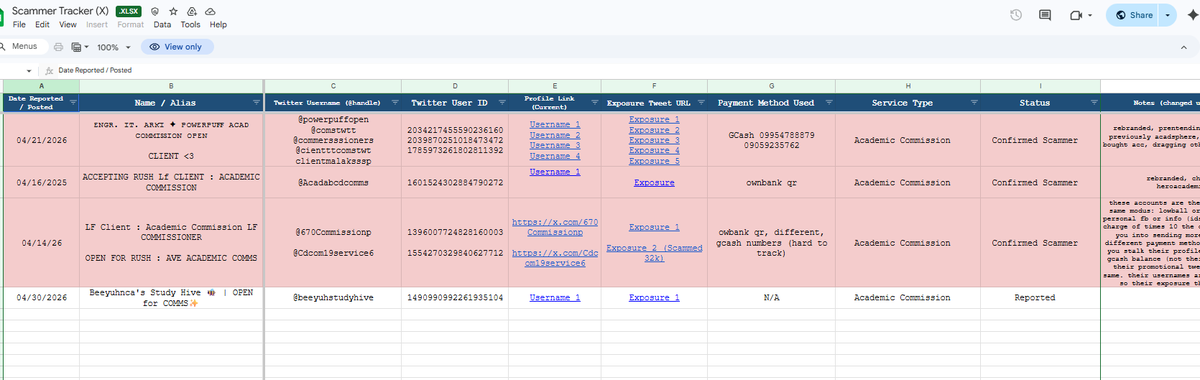Open Username 3 link in the first row
This screenshot has width=1200, height=380.
[x=555, y=146]
